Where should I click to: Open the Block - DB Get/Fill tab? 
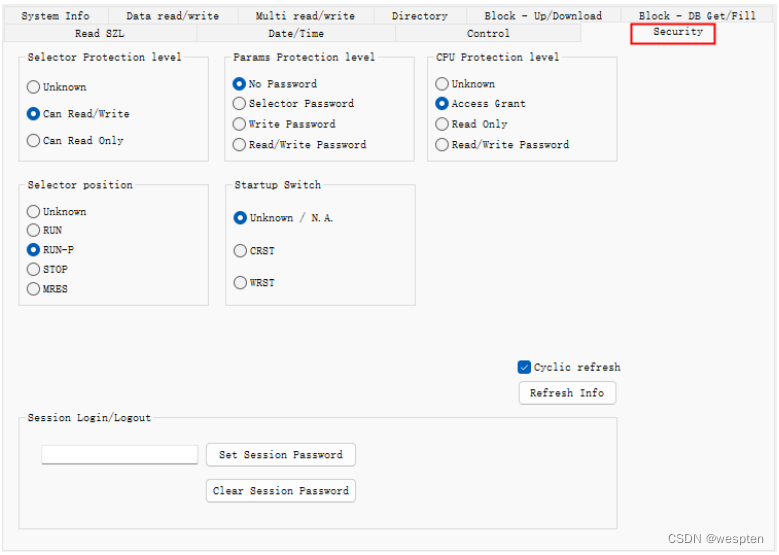point(697,16)
